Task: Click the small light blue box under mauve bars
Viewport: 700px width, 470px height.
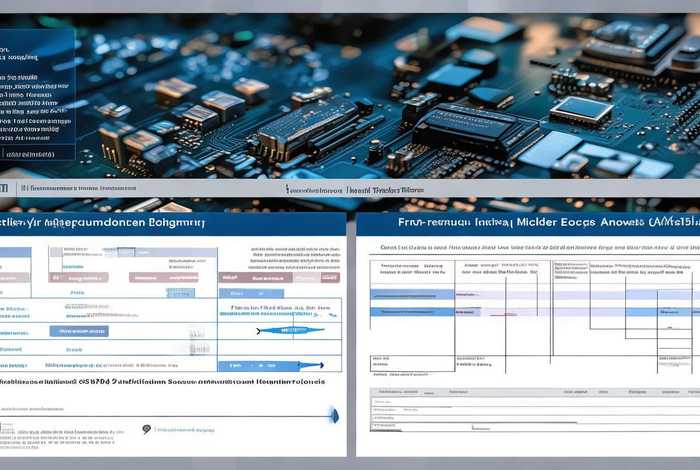Action: pyautogui.click(x=180, y=293)
